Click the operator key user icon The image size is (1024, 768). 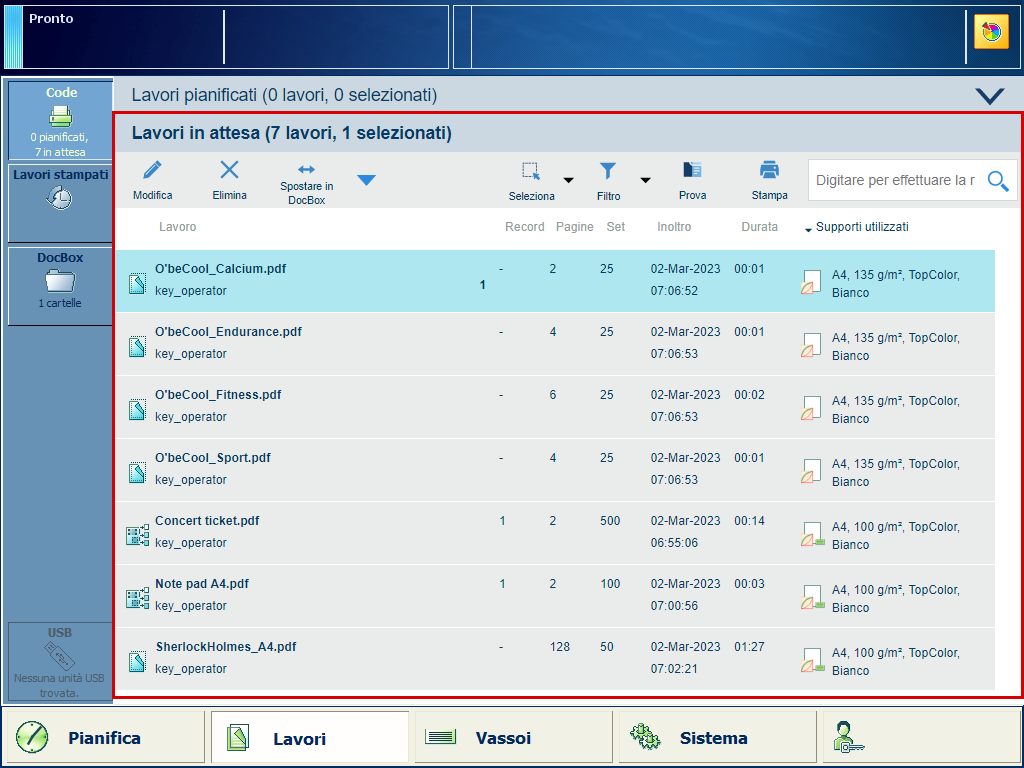click(x=848, y=738)
